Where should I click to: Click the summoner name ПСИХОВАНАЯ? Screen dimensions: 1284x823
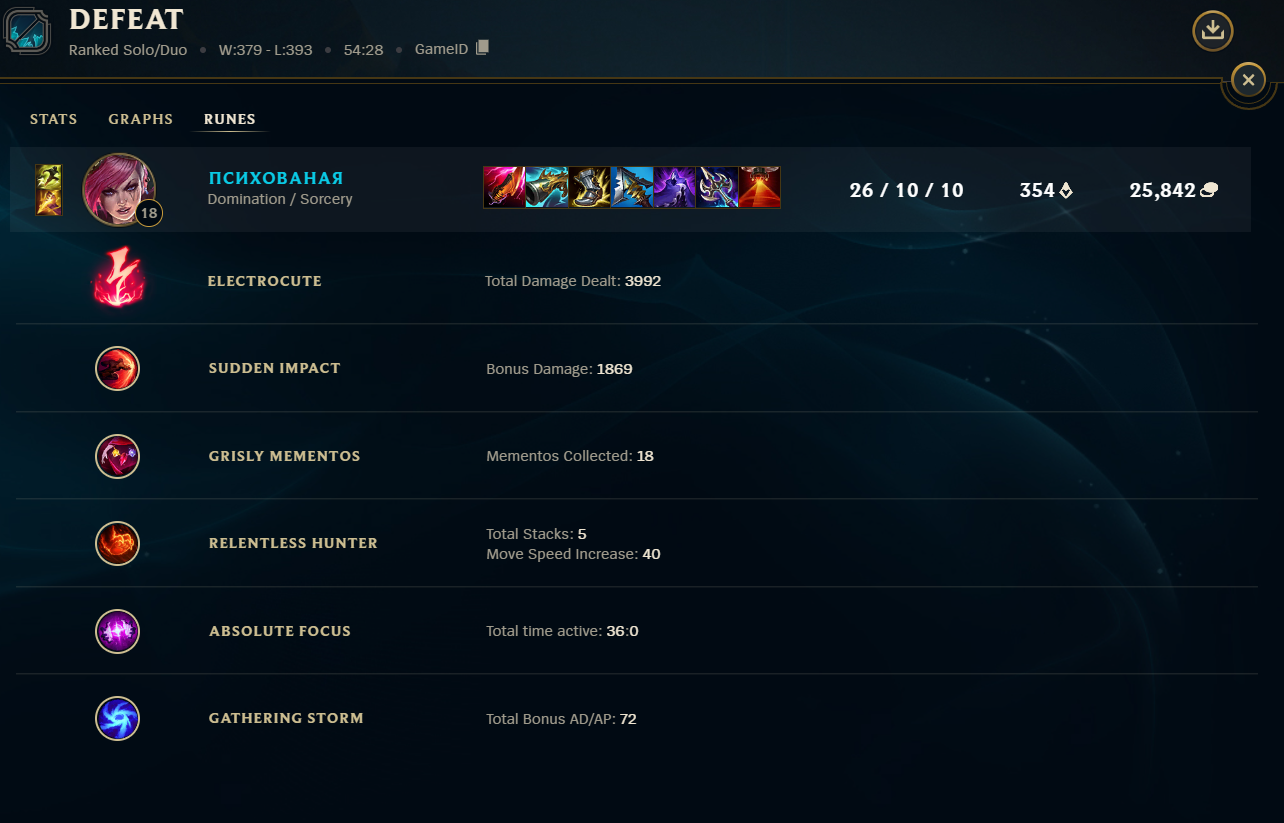tap(276, 178)
